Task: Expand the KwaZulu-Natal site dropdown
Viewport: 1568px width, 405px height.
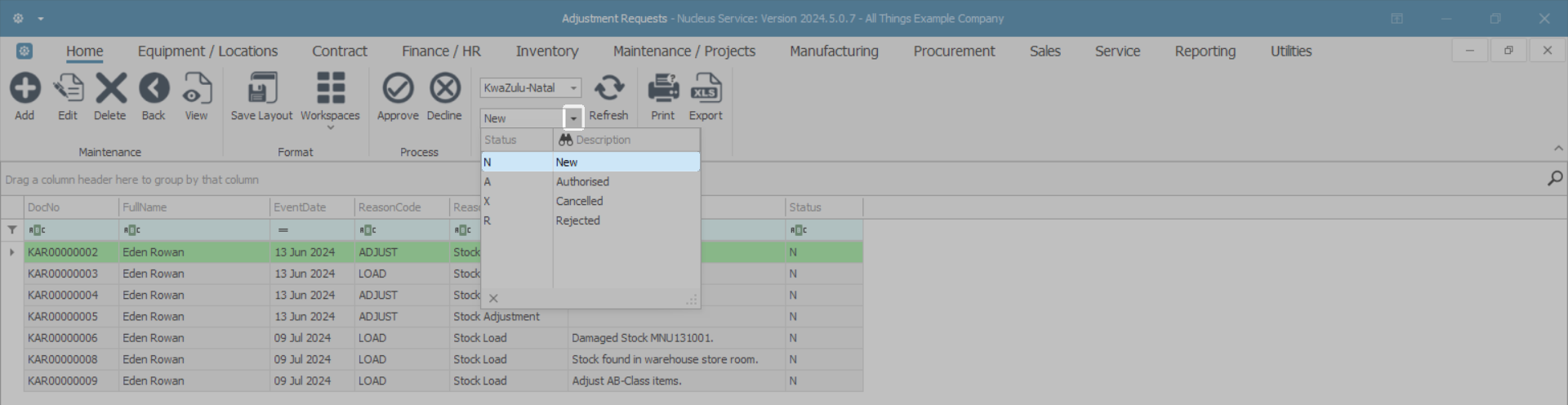Action: pyautogui.click(x=574, y=88)
